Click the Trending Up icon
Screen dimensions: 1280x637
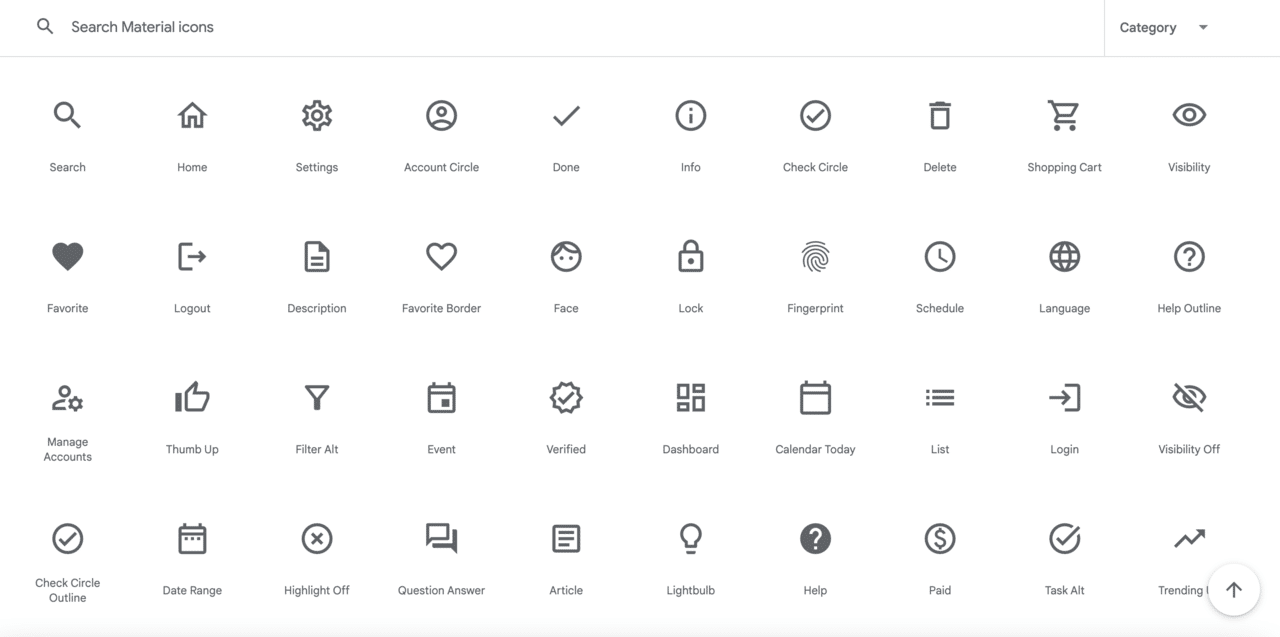[1188, 538]
